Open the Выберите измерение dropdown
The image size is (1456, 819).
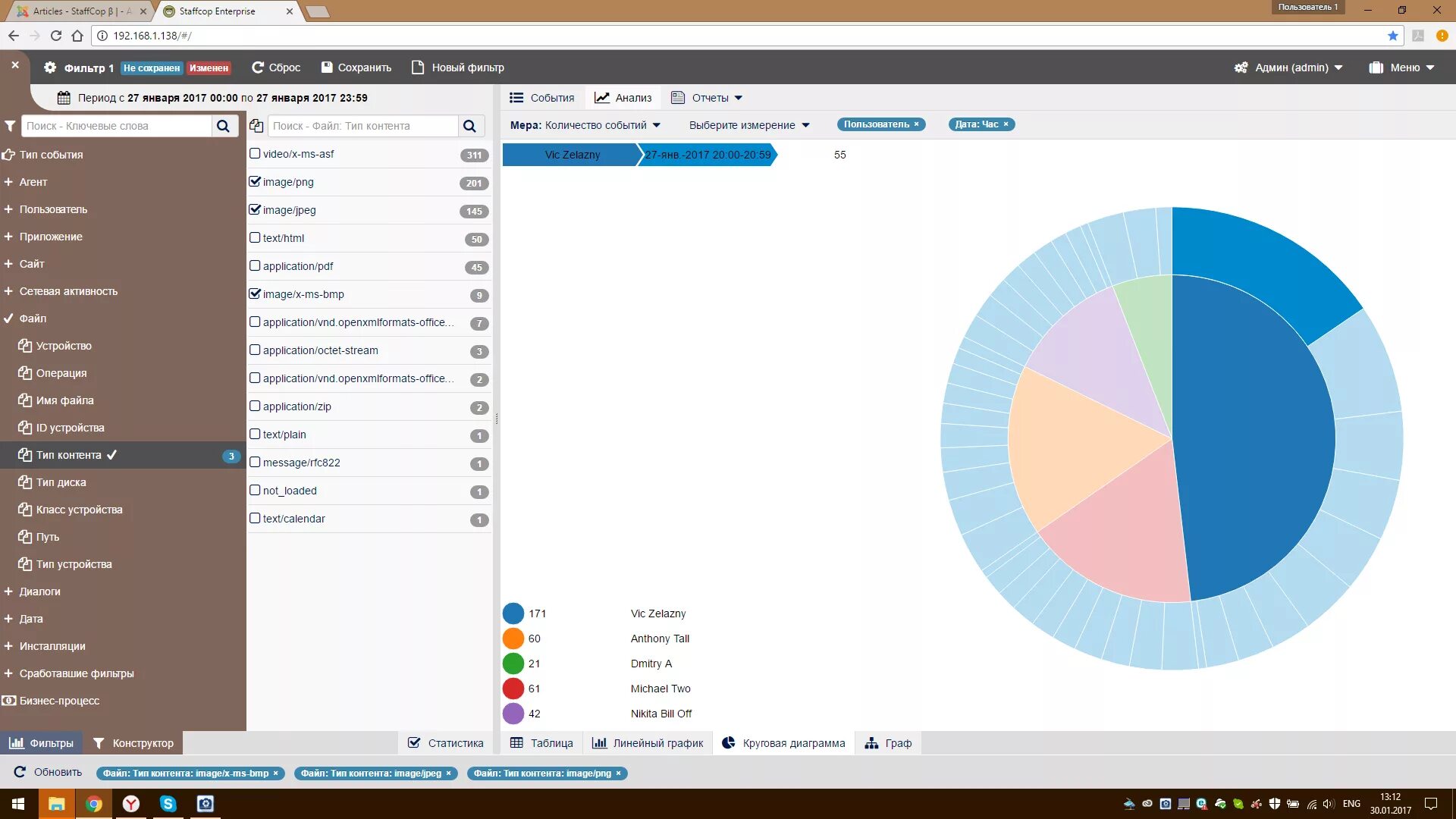tap(748, 125)
